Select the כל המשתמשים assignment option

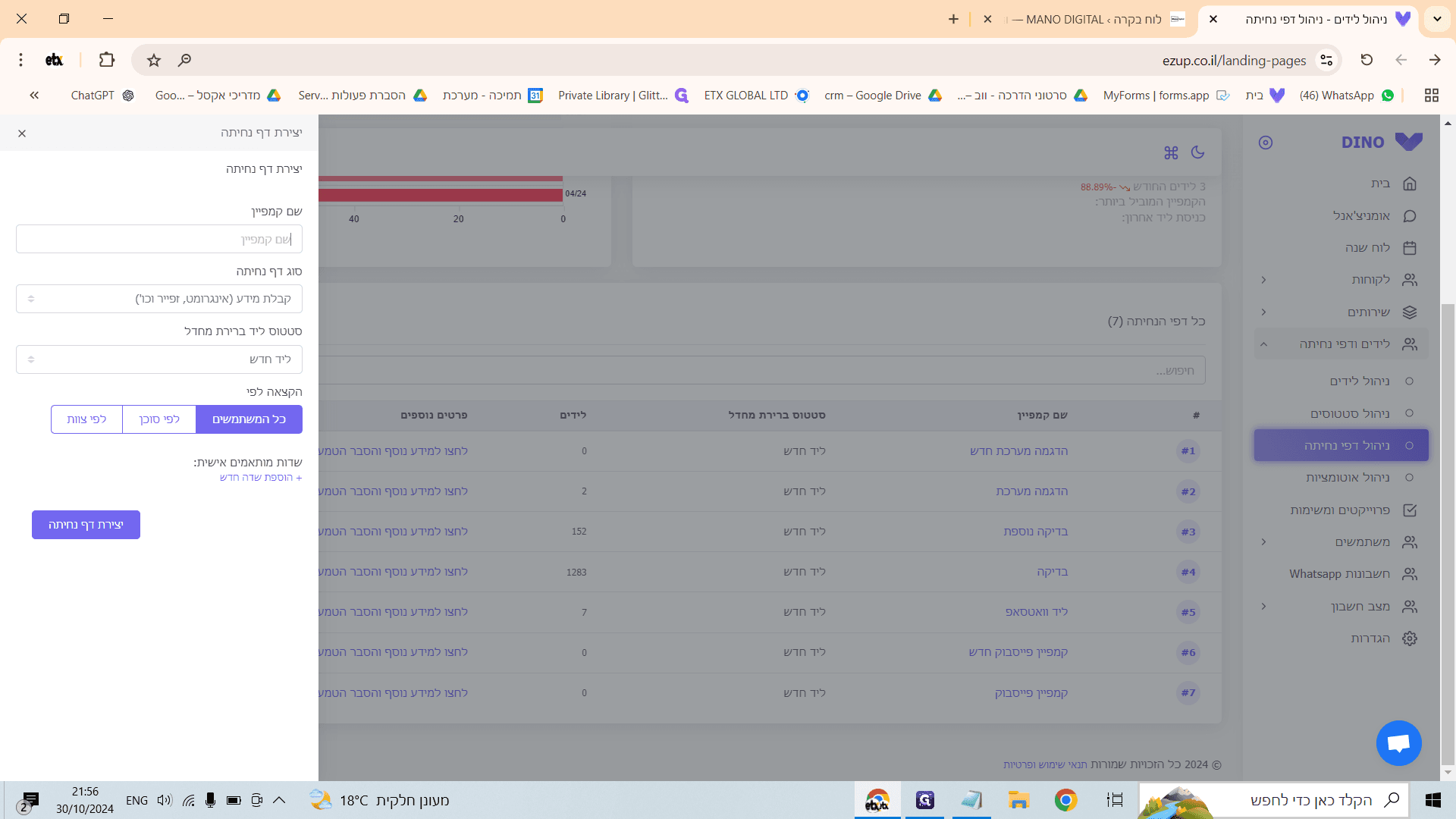pos(249,419)
